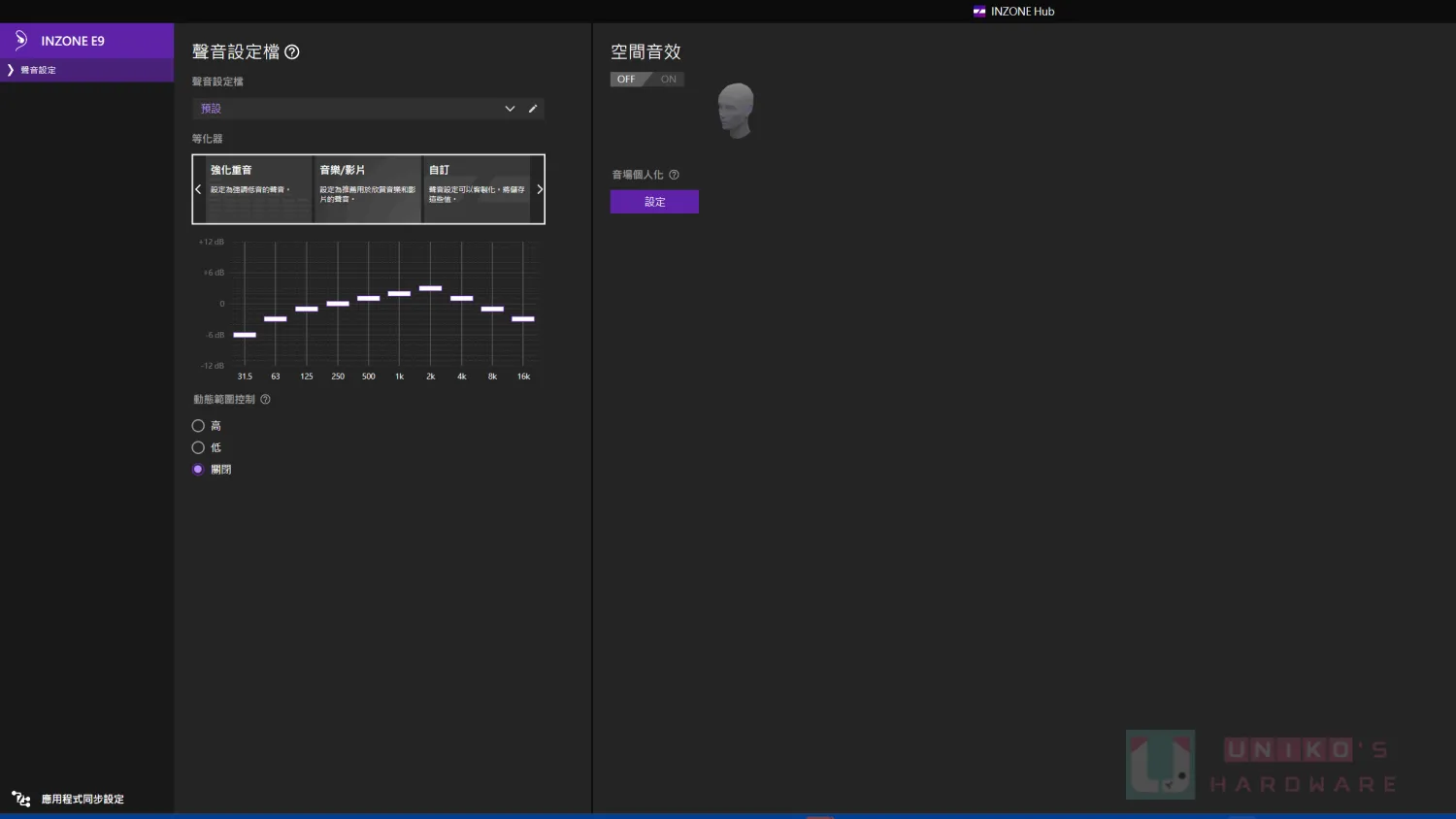This screenshot has width=1456, height=819.
Task: Click the INZONE E9 headset icon in sidebar
Action: (21, 40)
